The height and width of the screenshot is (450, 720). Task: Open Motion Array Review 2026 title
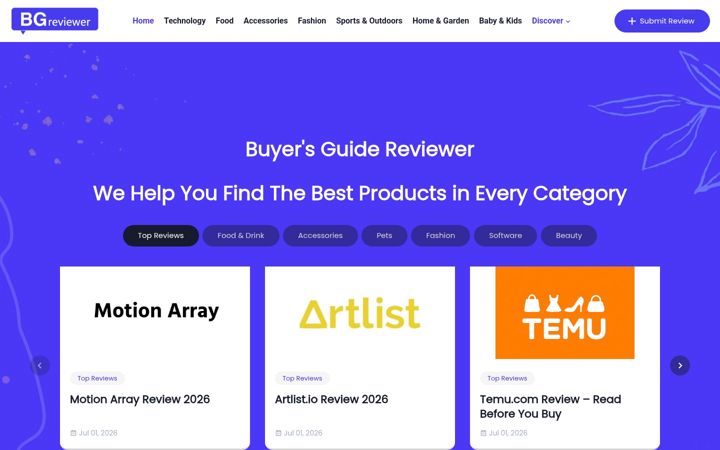(x=140, y=399)
